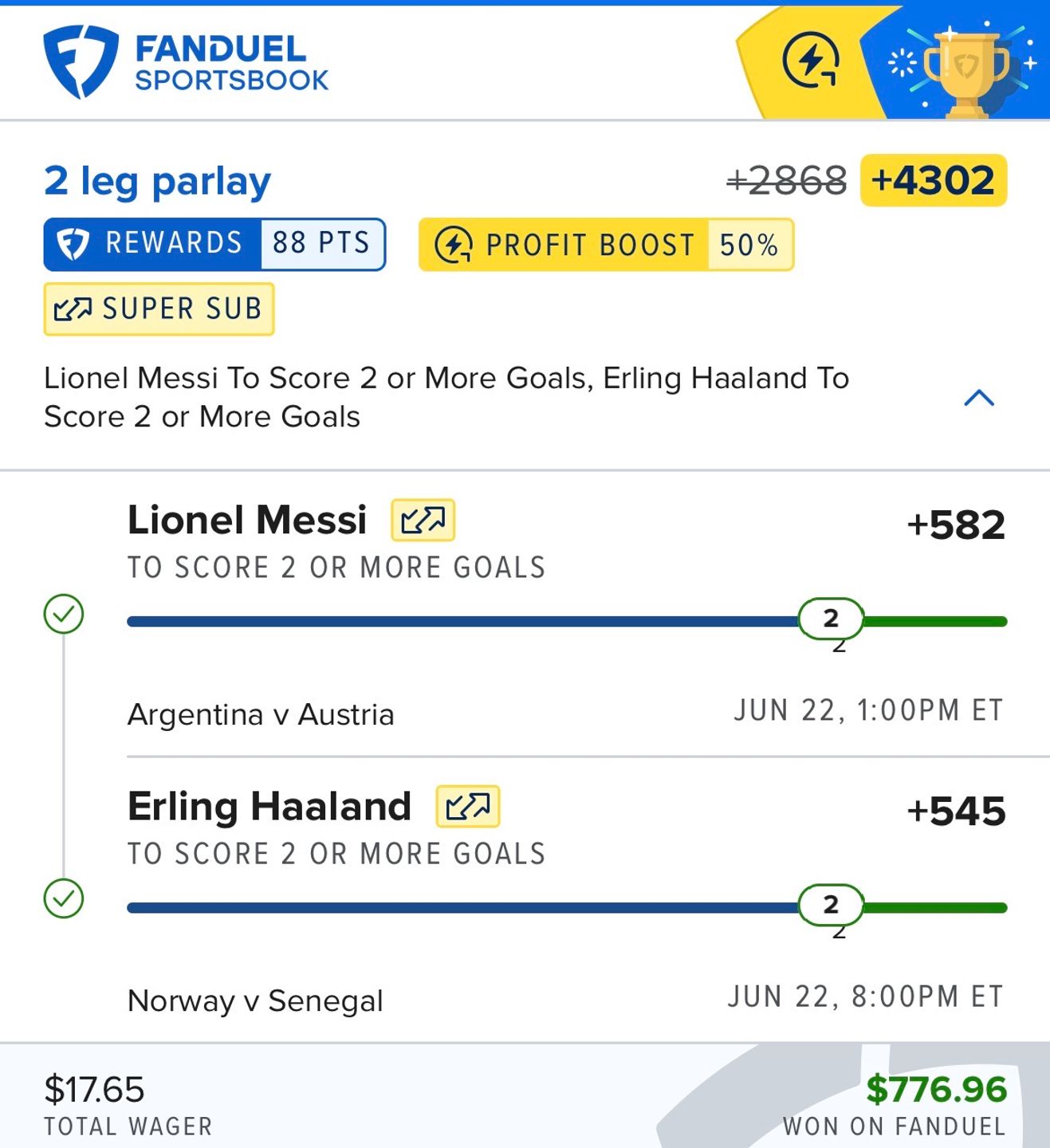Image resolution: width=1050 pixels, height=1148 pixels.
Task: Click the parlay legs summary description text
Action: (x=446, y=397)
